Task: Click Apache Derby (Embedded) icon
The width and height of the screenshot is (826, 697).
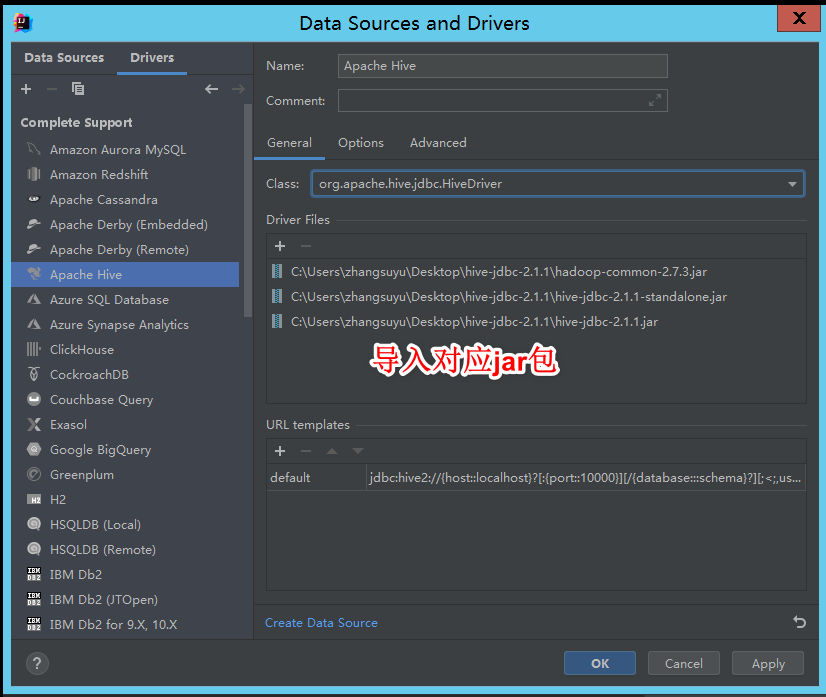Action: click(x=34, y=224)
